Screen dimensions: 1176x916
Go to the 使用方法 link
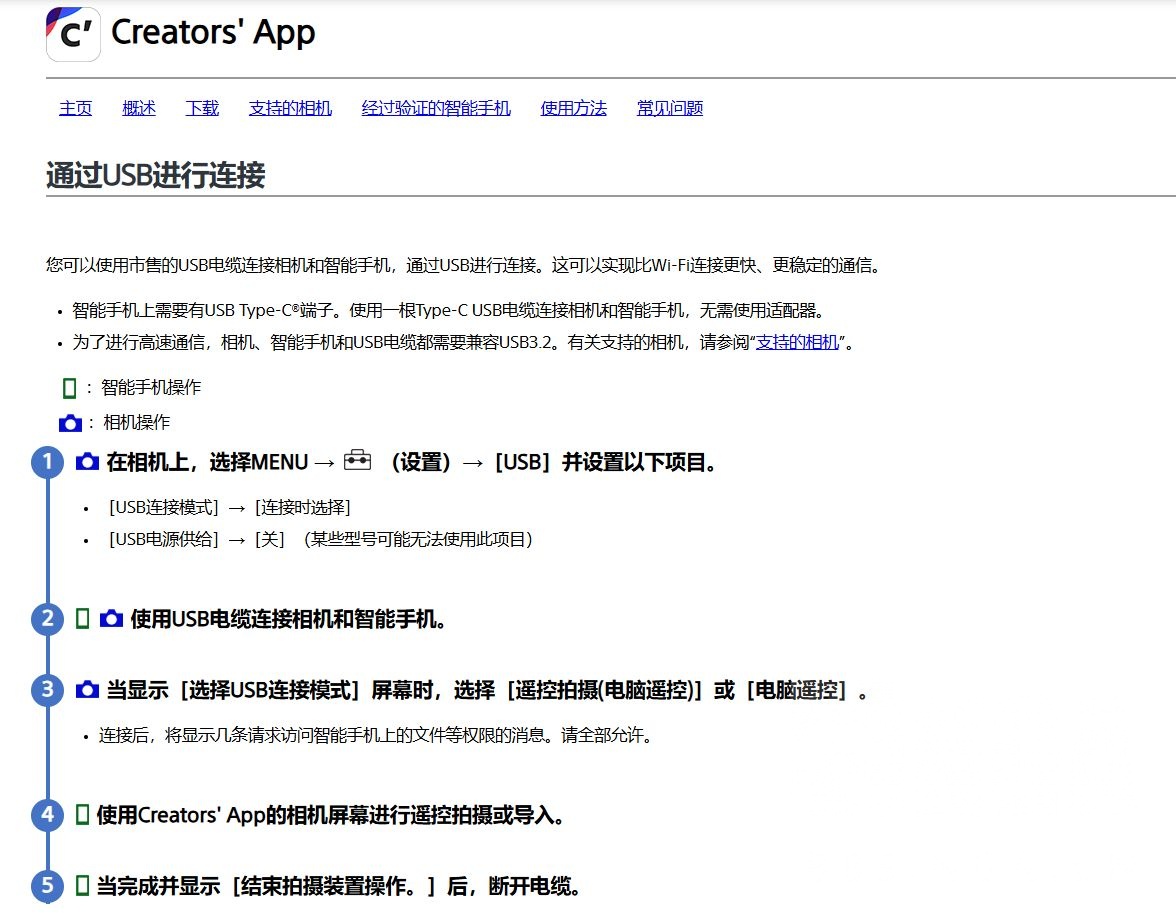[x=574, y=108]
